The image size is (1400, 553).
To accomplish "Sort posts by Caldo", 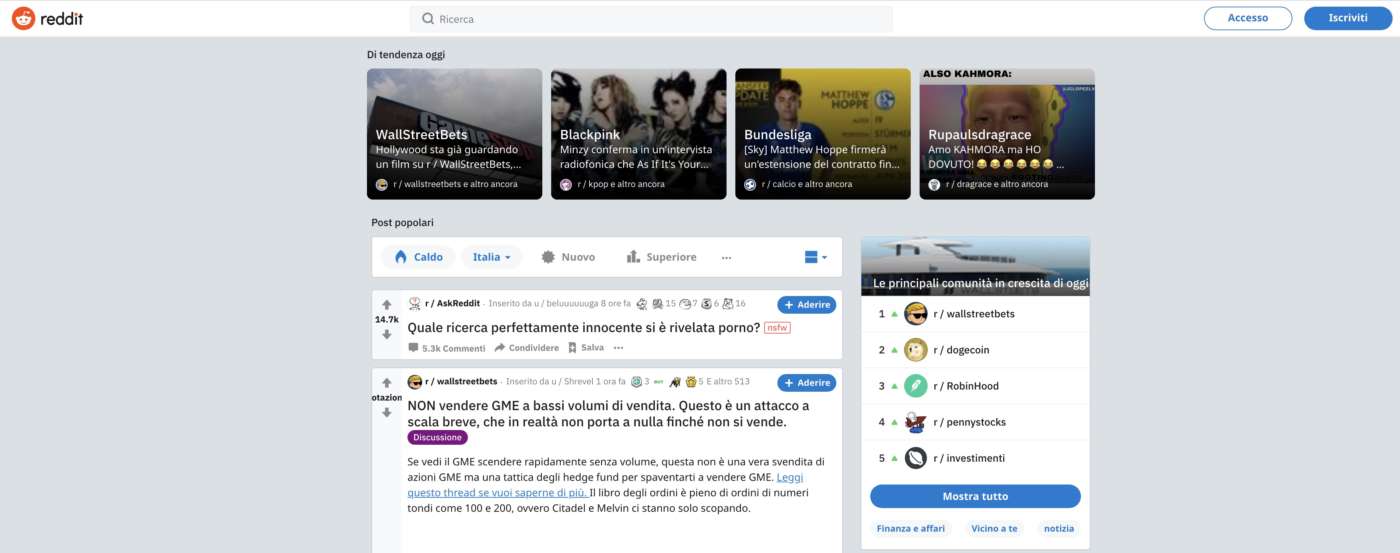I will [418, 257].
